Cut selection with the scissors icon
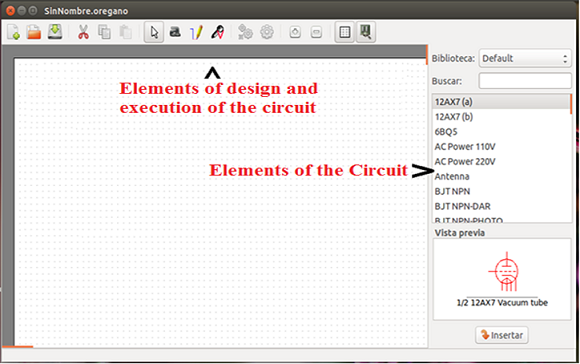Image resolution: width=580 pixels, height=364 pixels. click(x=83, y=32)
